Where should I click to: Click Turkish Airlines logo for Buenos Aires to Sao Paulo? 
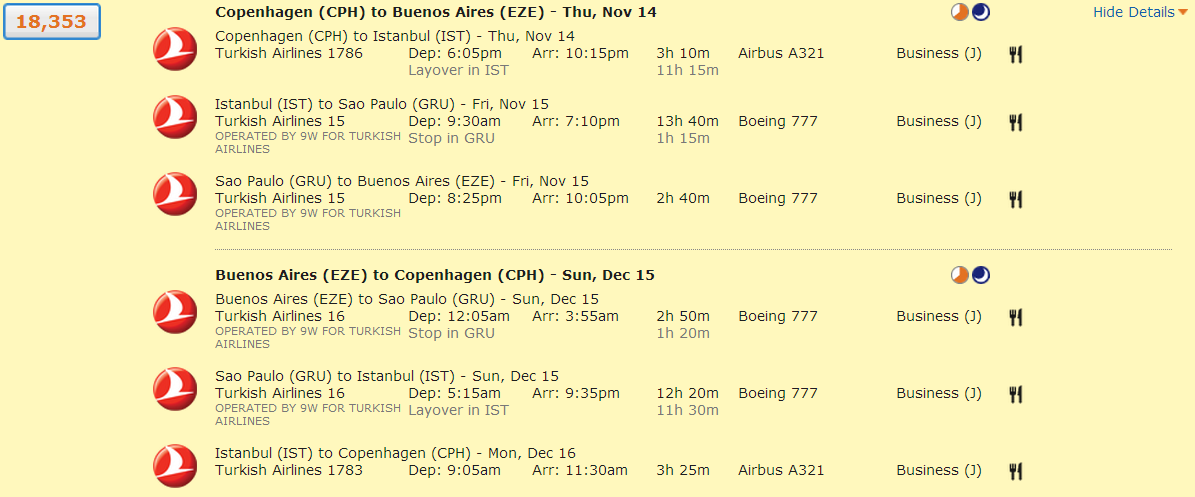[x=175, y=311]
